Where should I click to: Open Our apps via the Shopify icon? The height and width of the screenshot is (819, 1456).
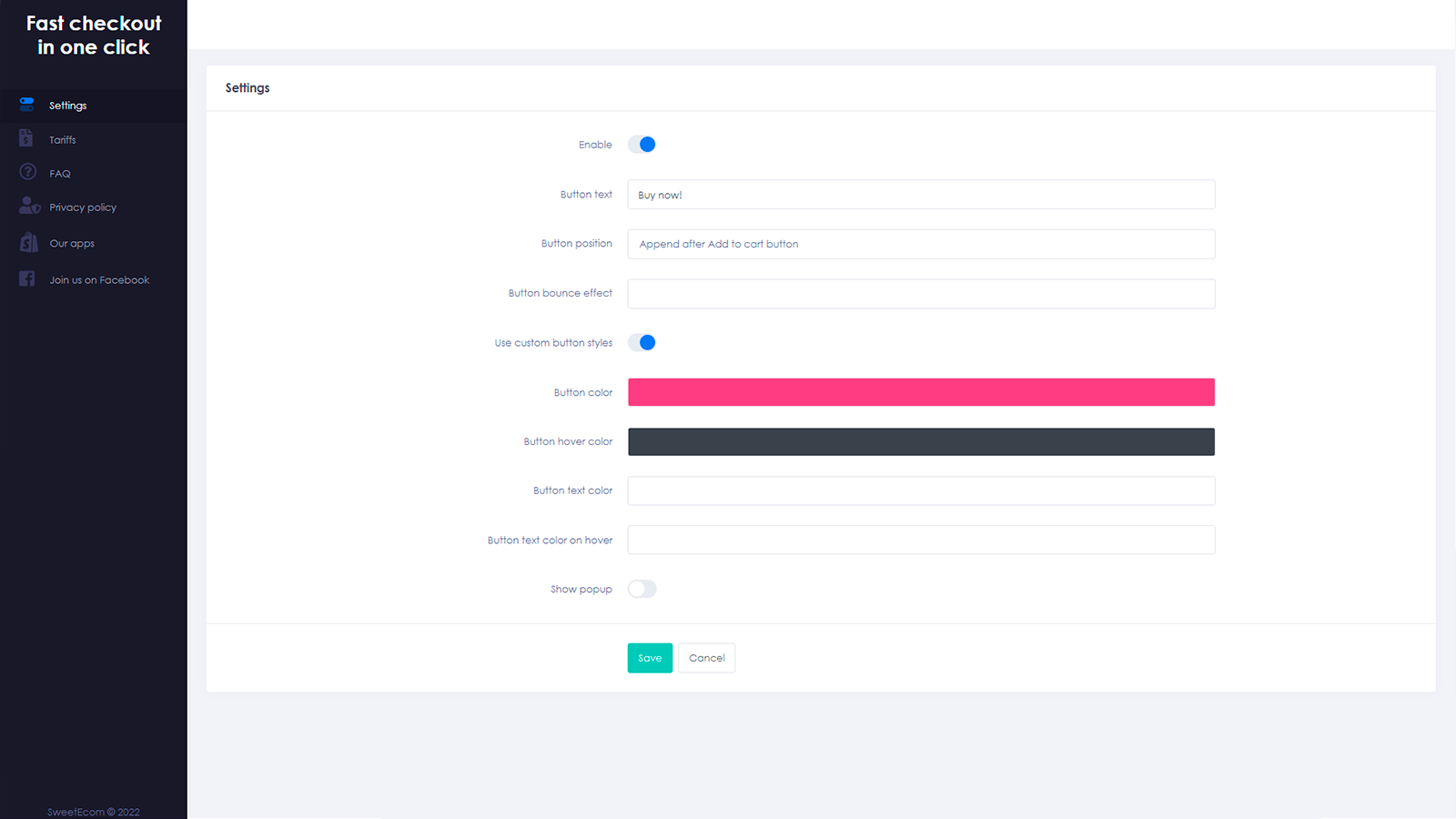(x=28, y=242)
